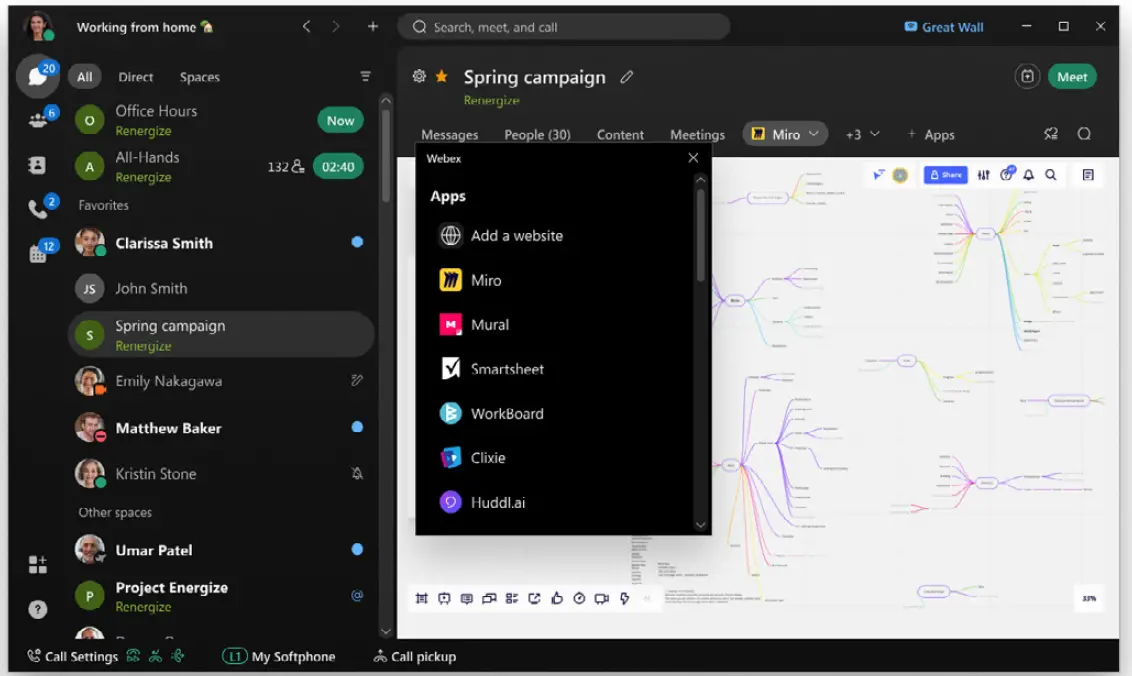The height and width of the screenshot is (676, 1132).
Task: Switch to the Messages tab
Action: 449,134
